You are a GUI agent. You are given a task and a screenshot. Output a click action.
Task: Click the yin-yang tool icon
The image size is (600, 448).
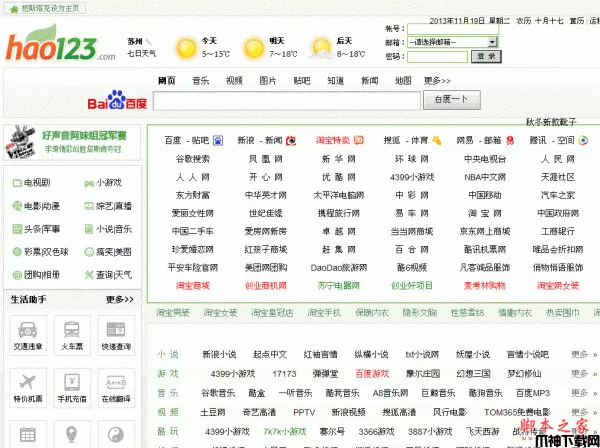[x=116, y=435]
